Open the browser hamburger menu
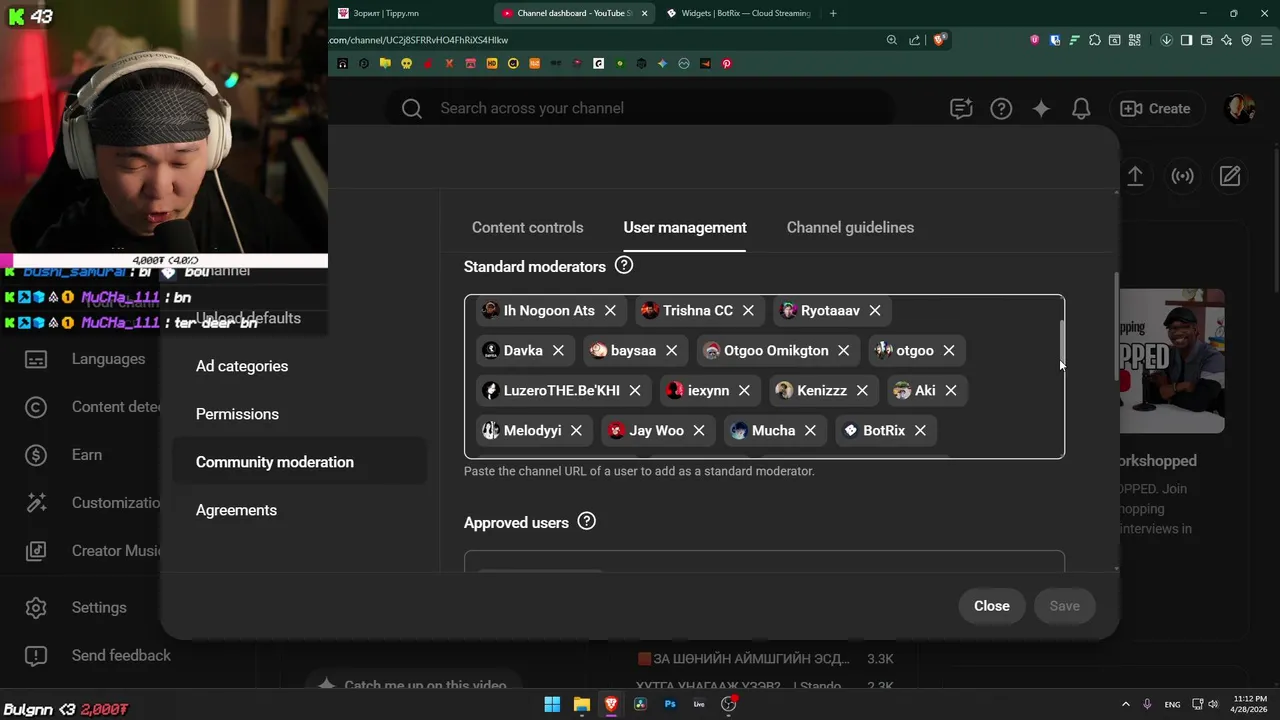This screenshot has width=1280, height=720. pyautogui.click(x=1266, y=40)
